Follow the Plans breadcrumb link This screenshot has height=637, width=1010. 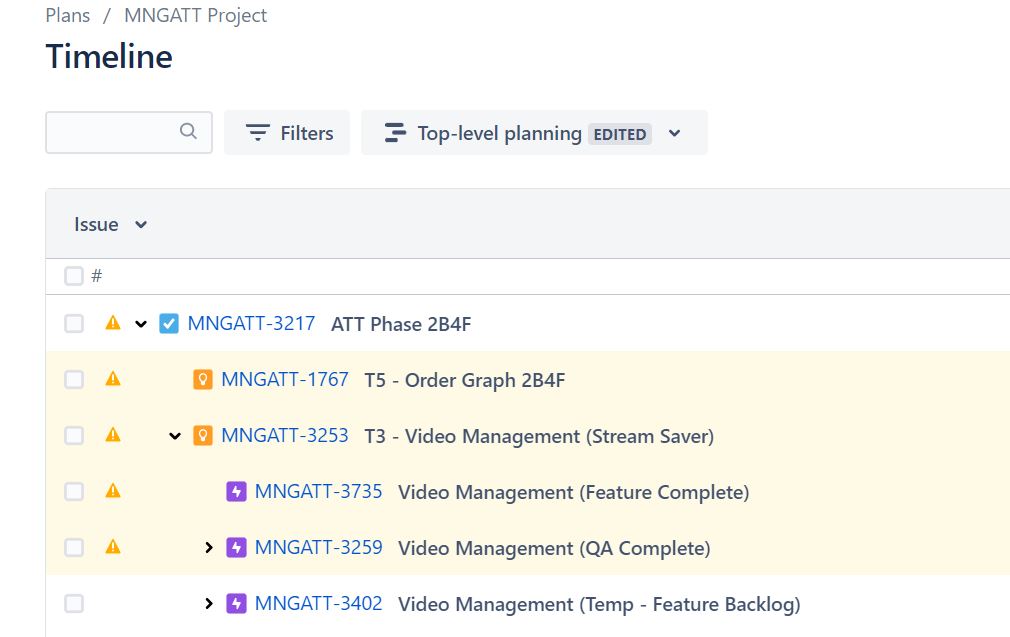point(67,15)
